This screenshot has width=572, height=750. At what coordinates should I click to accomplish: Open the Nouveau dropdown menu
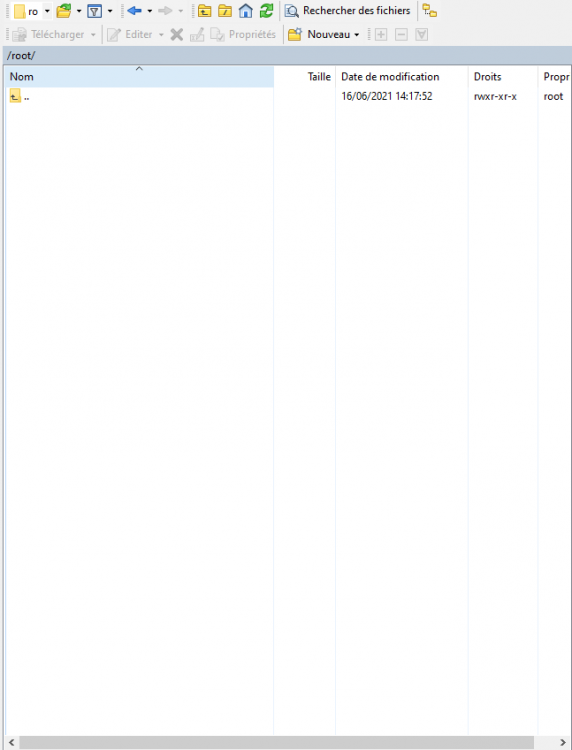[324, 34]
